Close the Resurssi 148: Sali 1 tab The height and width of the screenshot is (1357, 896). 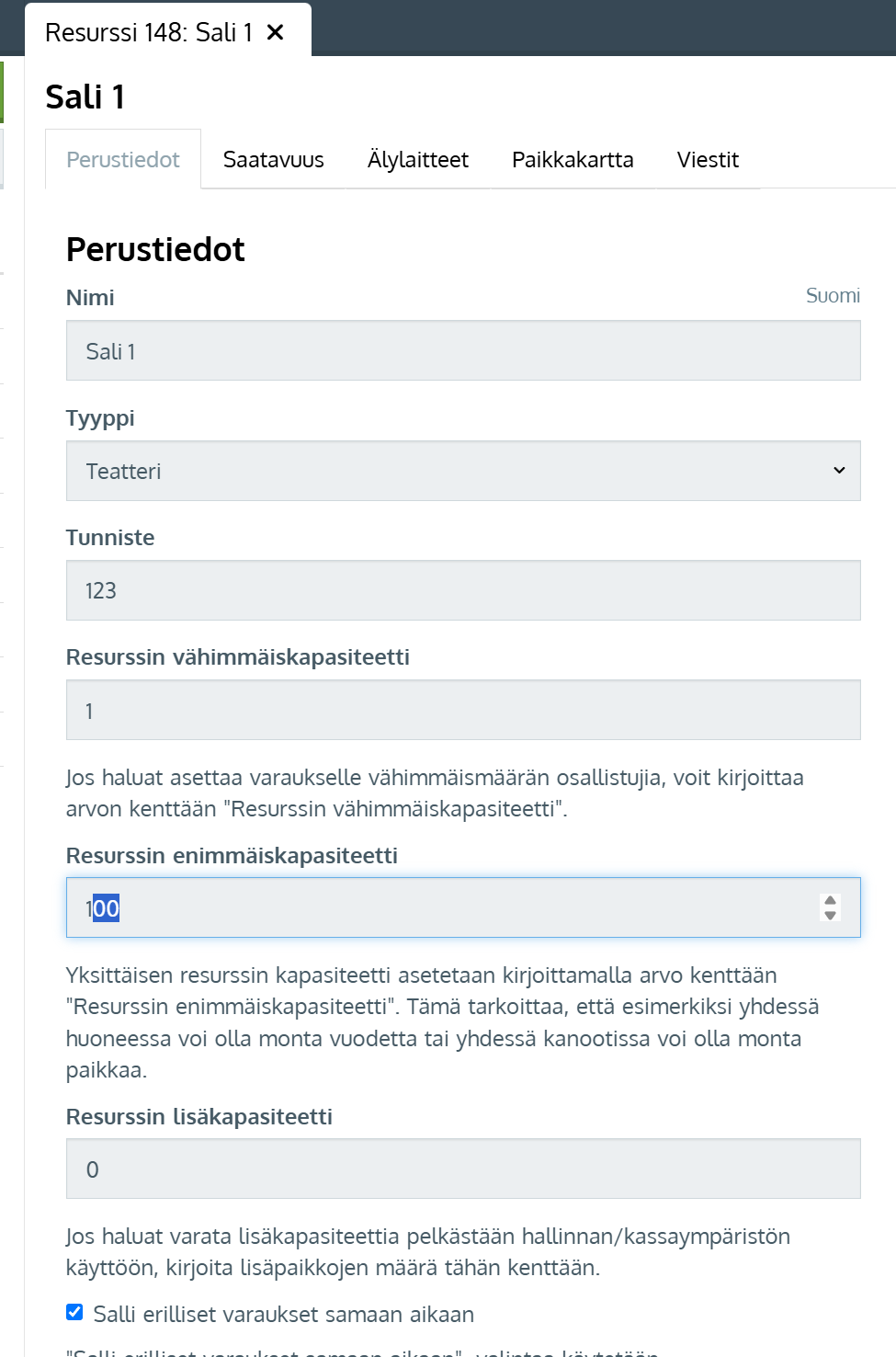pos(275,32)
